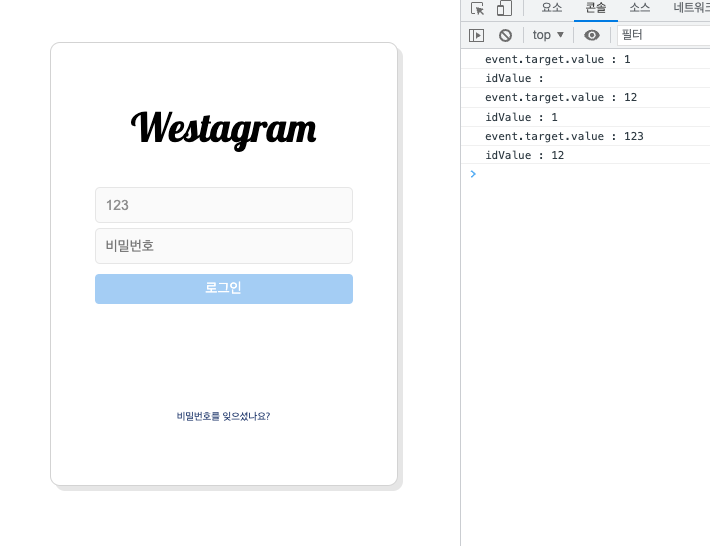Open the 네트워크 tab

click(x=691, y=8)
